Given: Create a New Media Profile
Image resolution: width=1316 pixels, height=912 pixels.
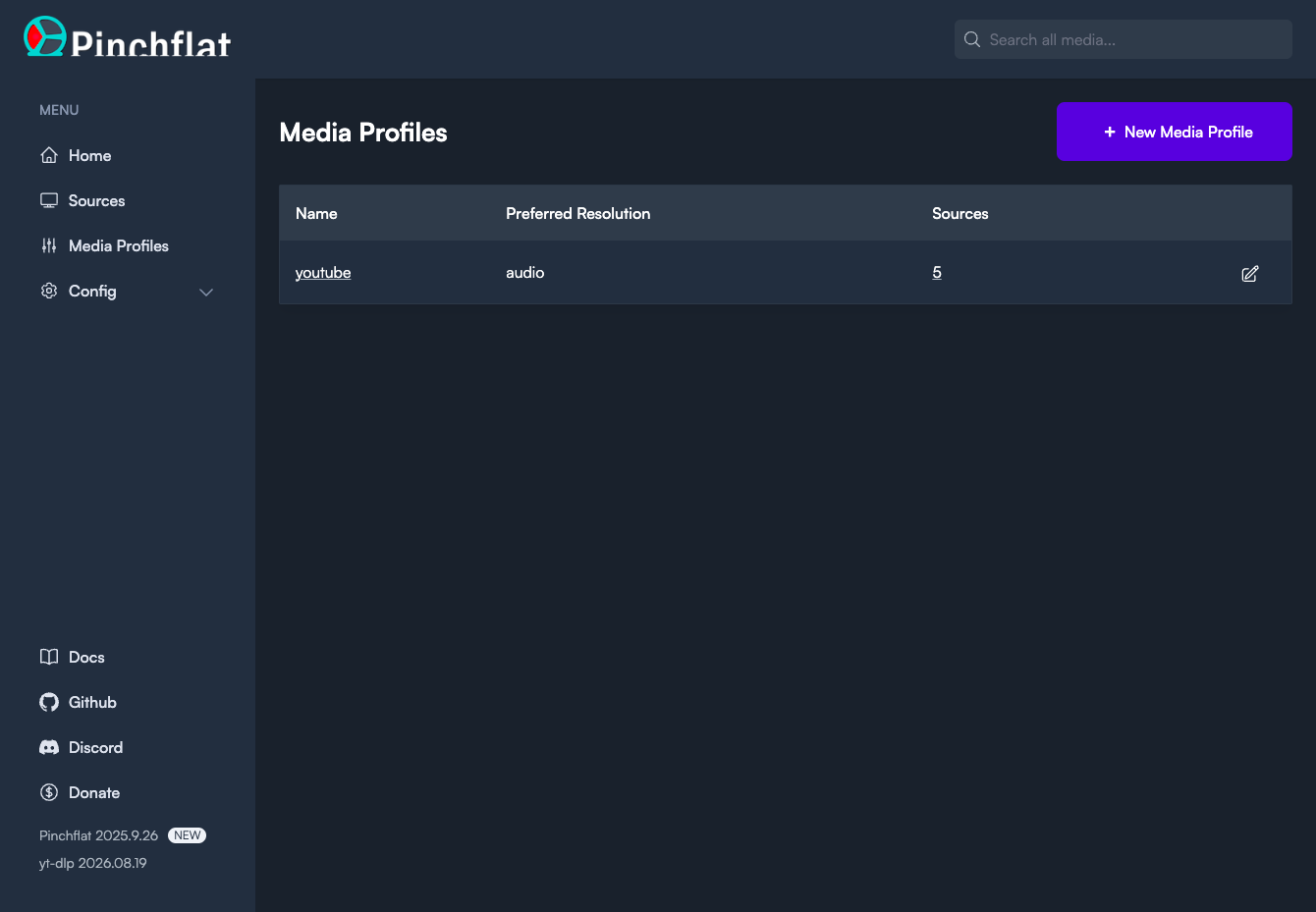Looking at the screenshot, I should (x=1175, y=132).
